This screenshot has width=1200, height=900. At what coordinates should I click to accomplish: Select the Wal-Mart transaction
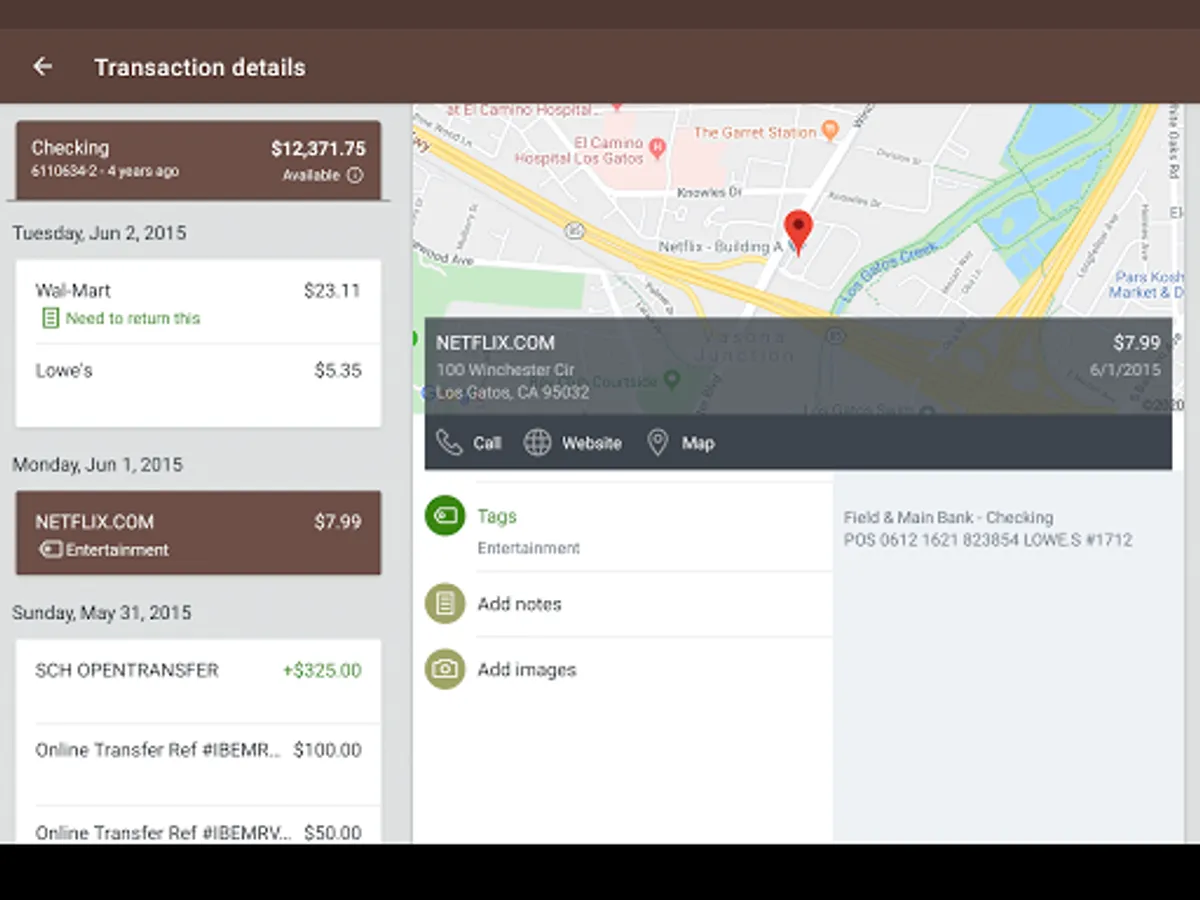[198, 302]
